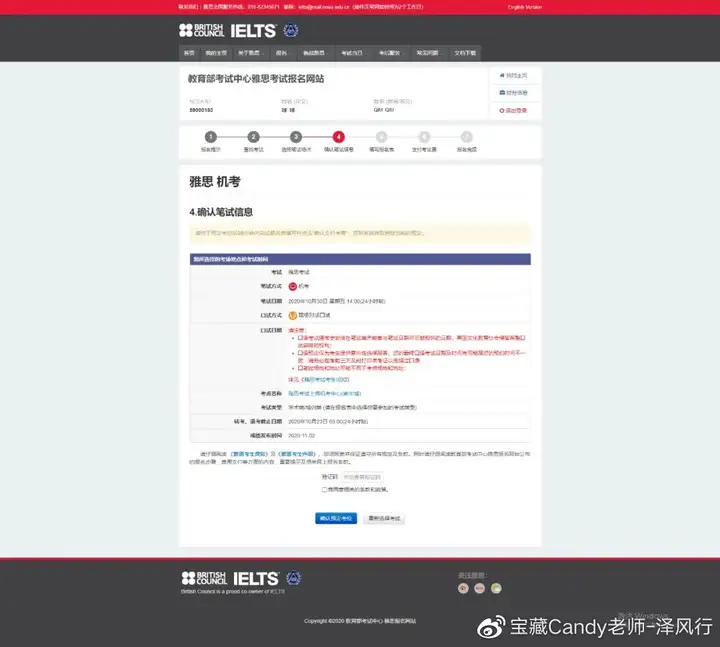Expand 考试当日 navigation dropdown
Screen dimensions: 720x647
[x=353, y=53]
